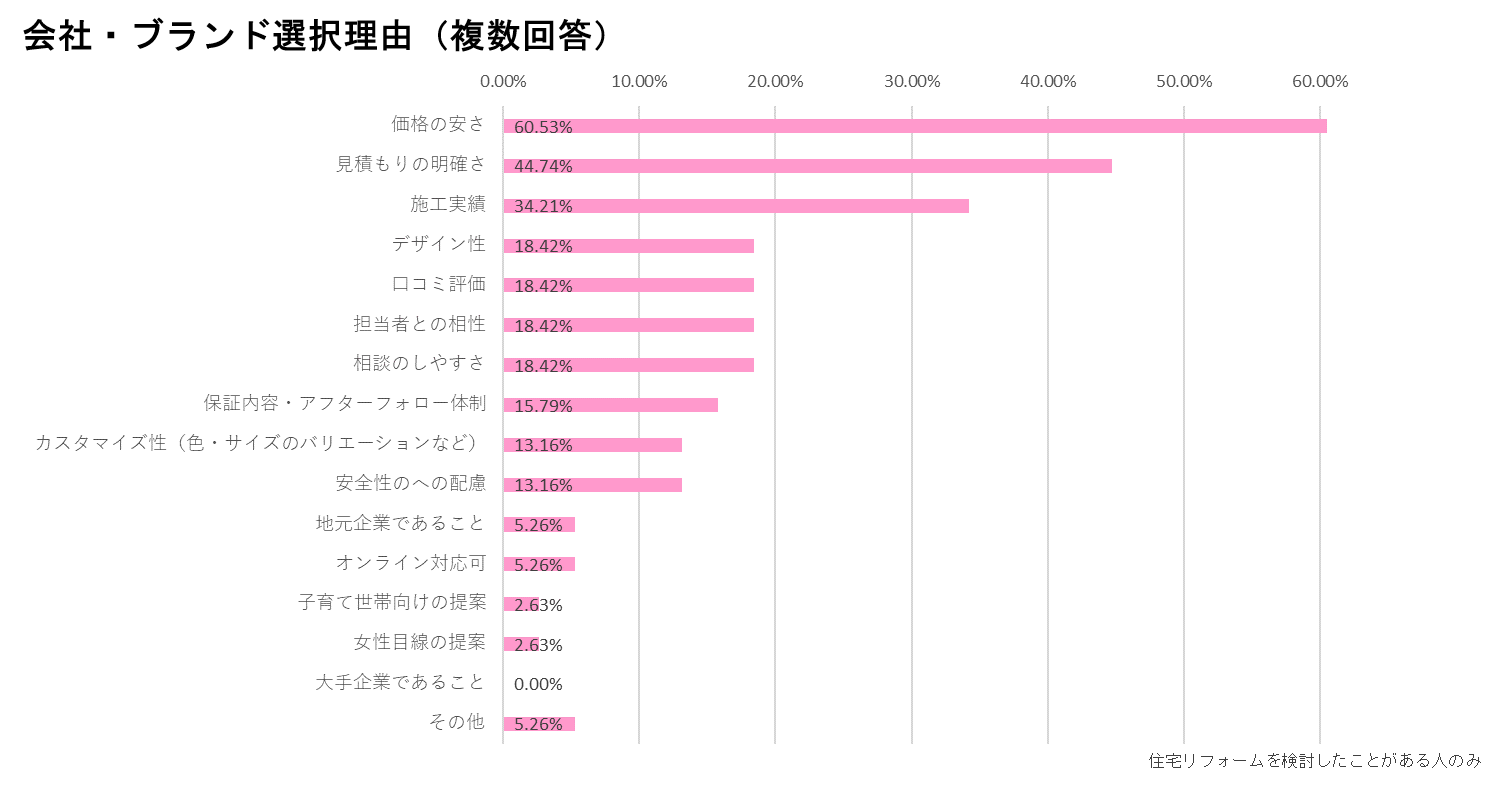The image size is (1496, 789).
Task: Click the 相談のしやすさ bar
Action: point(628,365)
